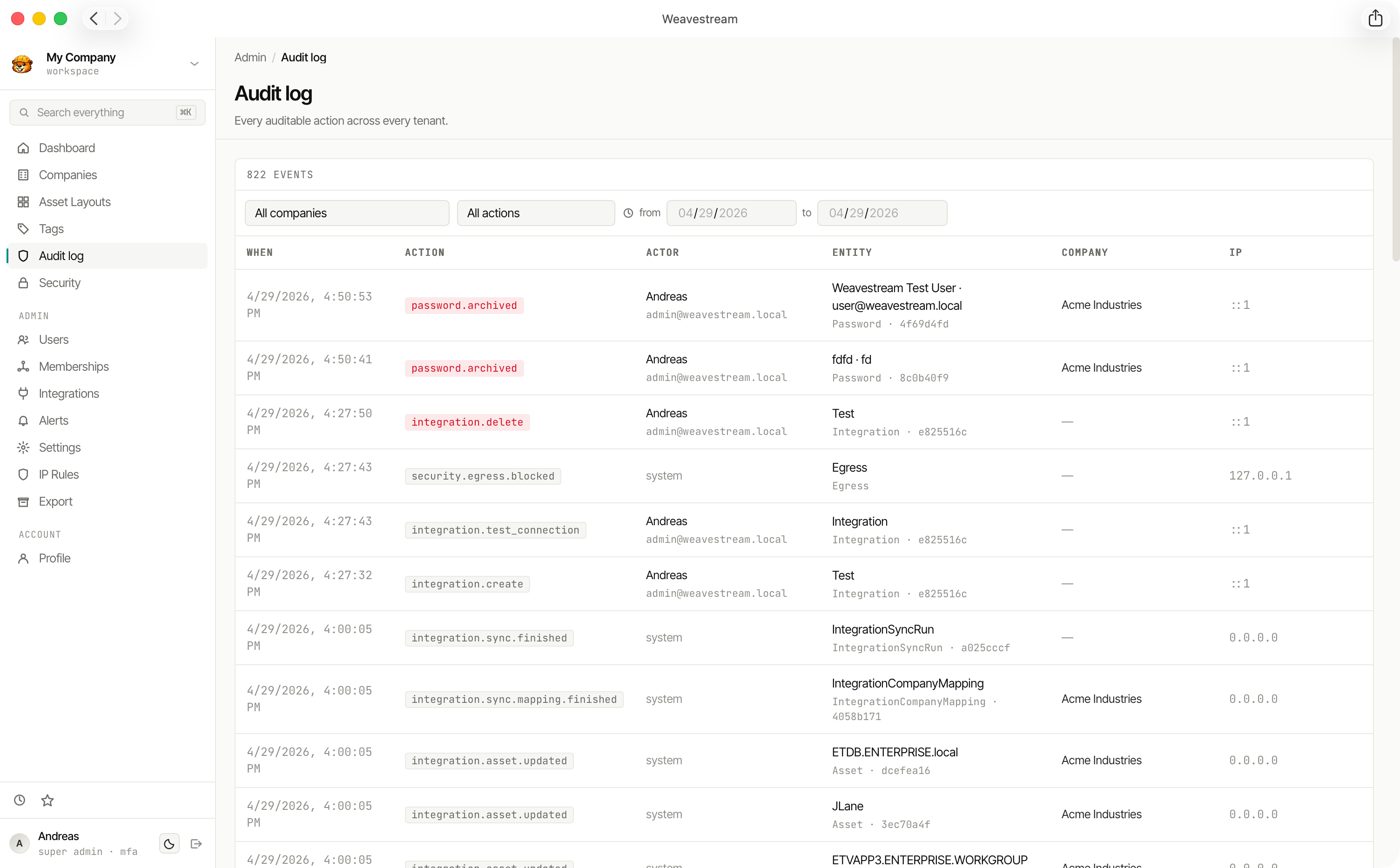Click the IntegrationSyncRun entity name

882,630
